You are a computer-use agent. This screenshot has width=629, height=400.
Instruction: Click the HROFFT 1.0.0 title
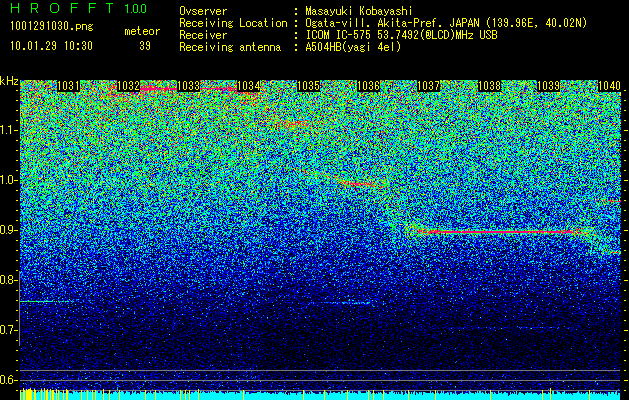pyautogui.click(x=79, y=8)
